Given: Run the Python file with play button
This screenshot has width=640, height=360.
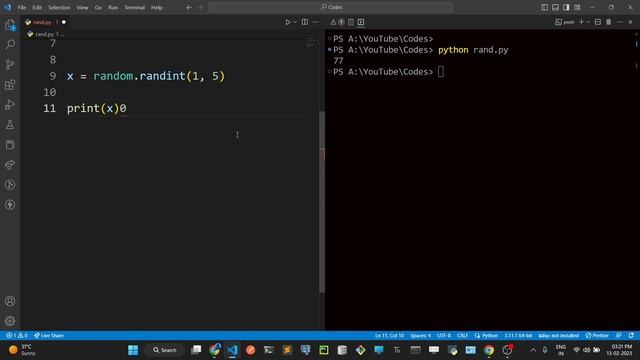Looking at the screenshot, I should 288,22.
